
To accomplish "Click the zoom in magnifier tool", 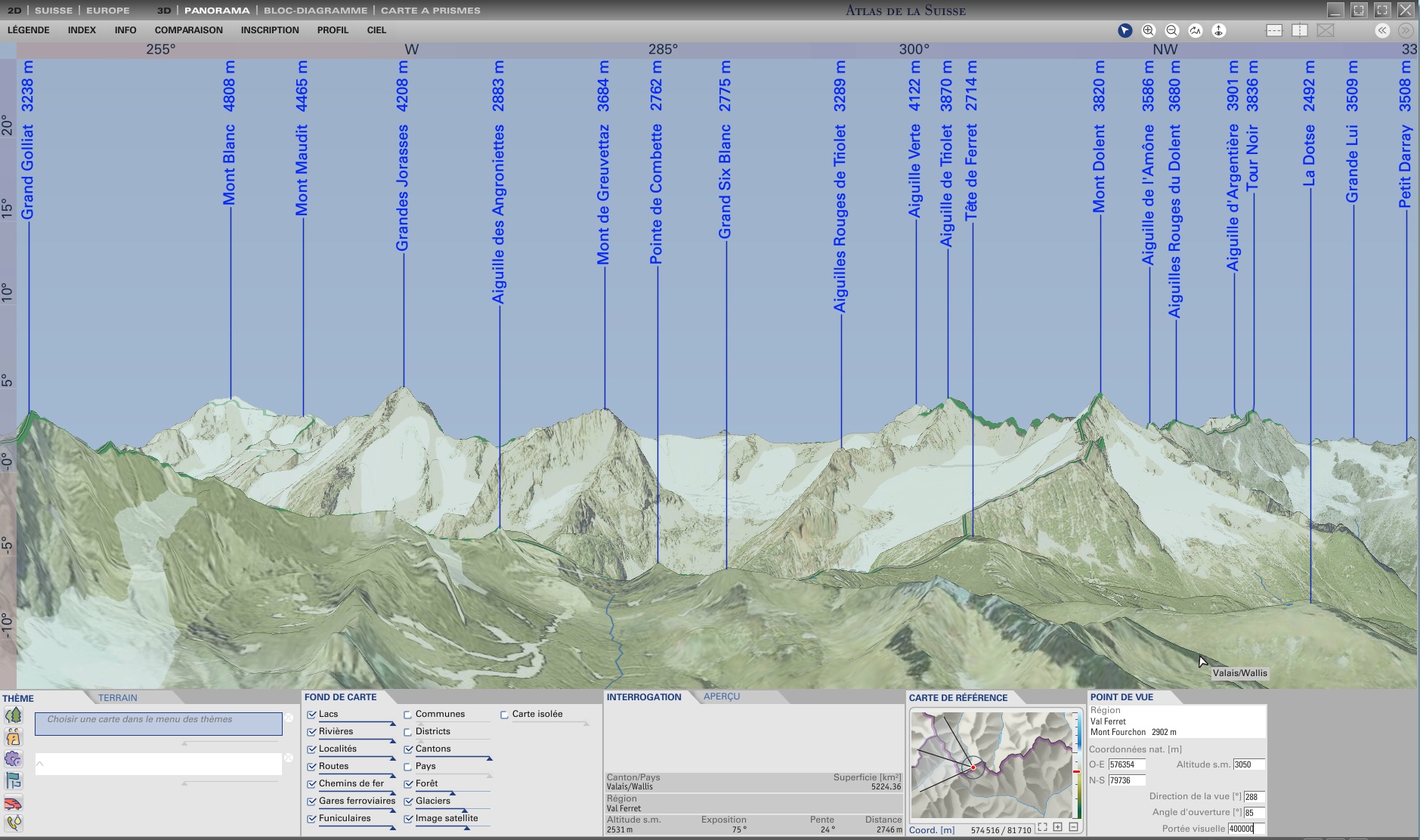I will (1148, 31).
